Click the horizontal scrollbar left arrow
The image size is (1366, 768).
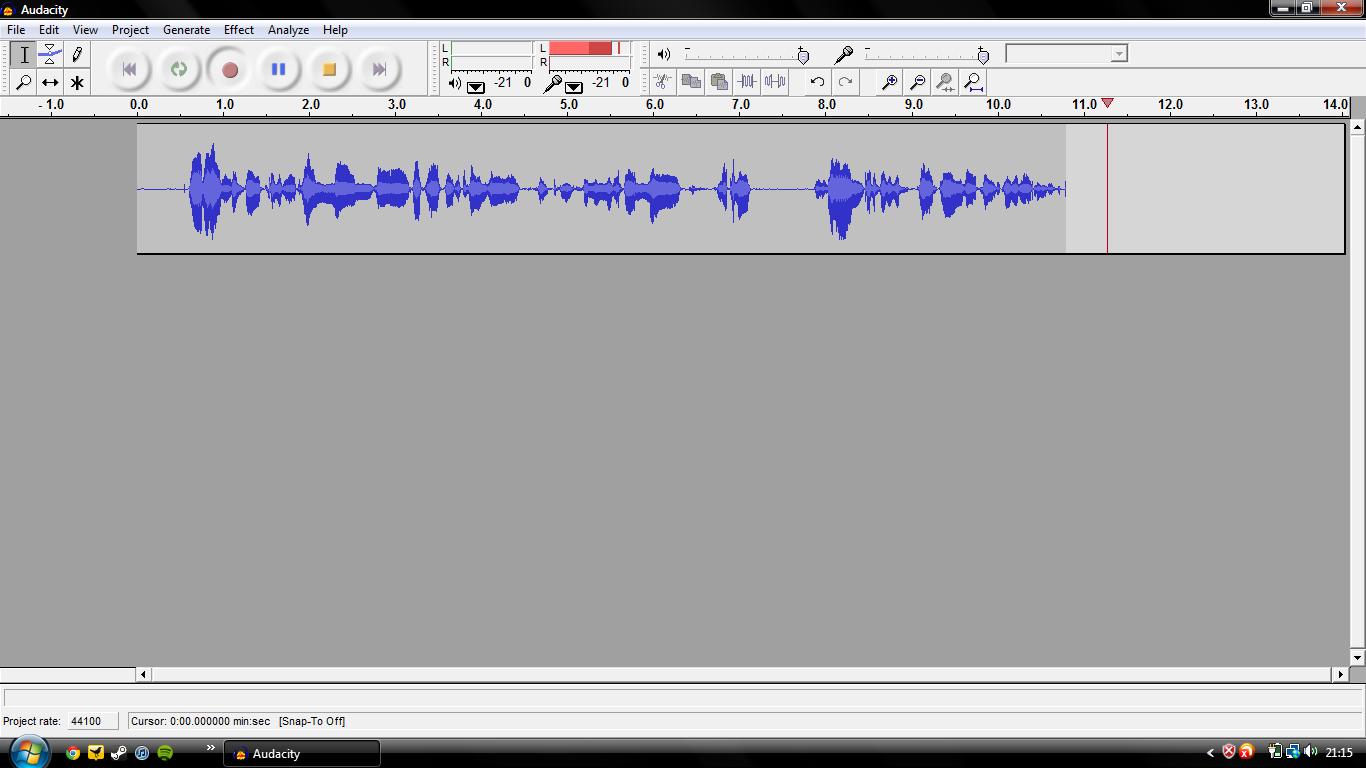click(143, 675)
